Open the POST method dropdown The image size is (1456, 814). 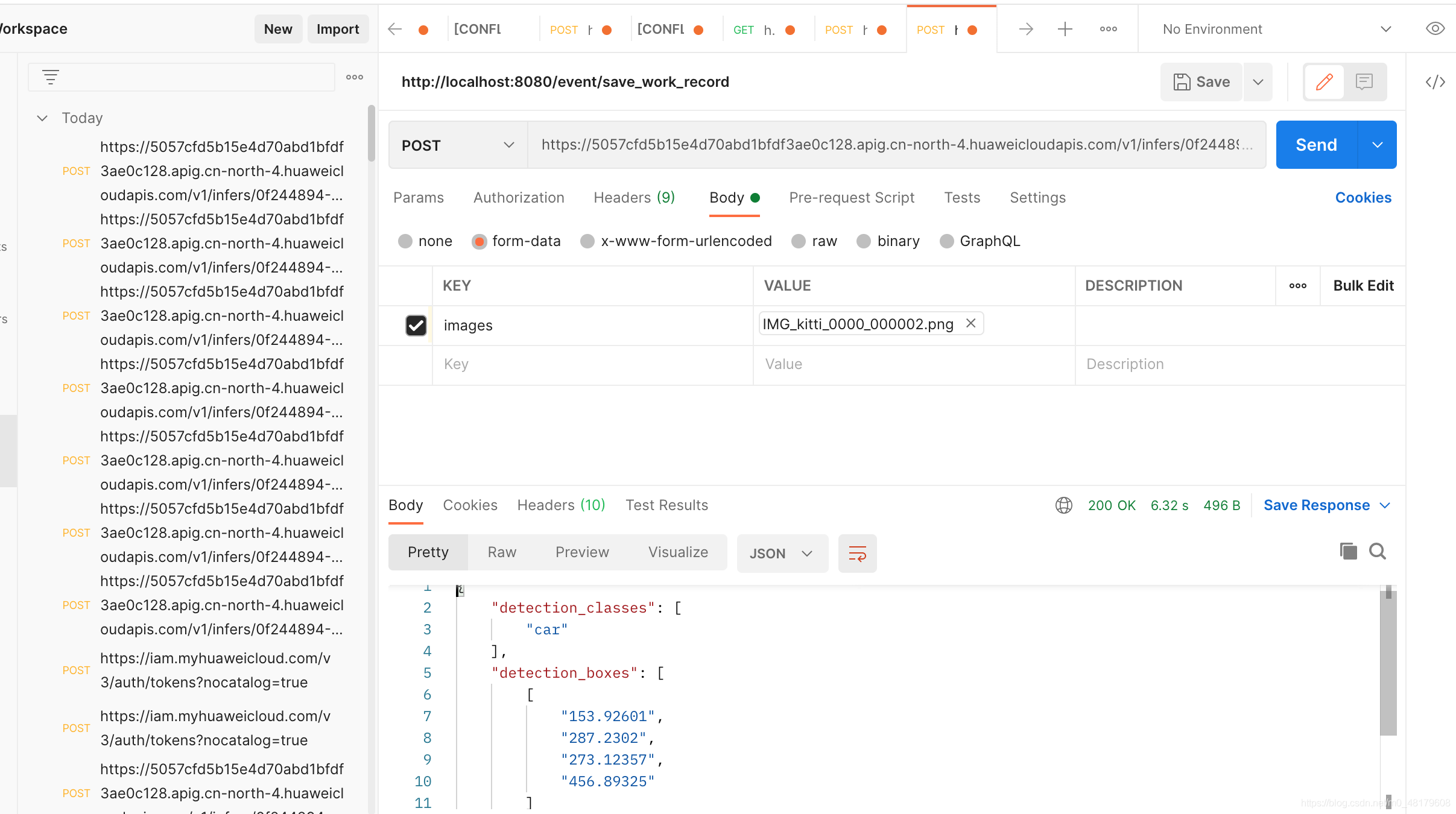(x=458, y=145)
